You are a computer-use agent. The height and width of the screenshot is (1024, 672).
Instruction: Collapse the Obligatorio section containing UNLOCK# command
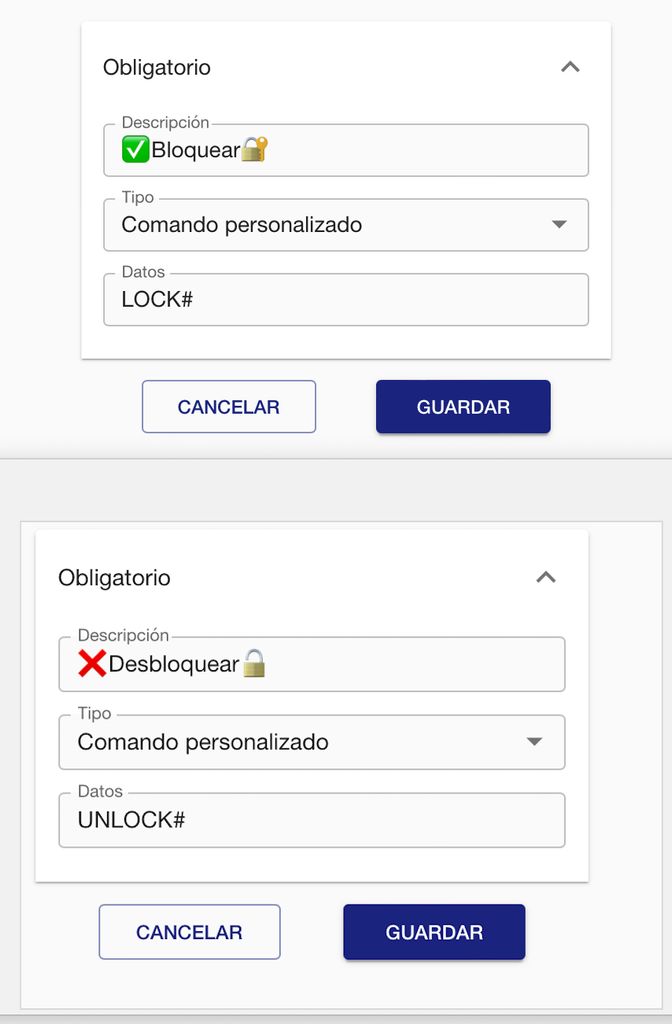(545, 577)
